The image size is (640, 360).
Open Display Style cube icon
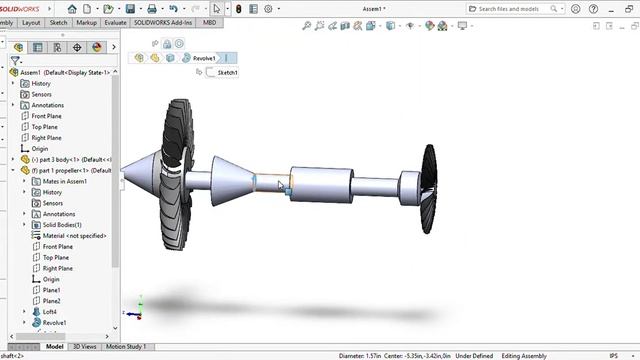pyautogui.click(x=391, y=26)
